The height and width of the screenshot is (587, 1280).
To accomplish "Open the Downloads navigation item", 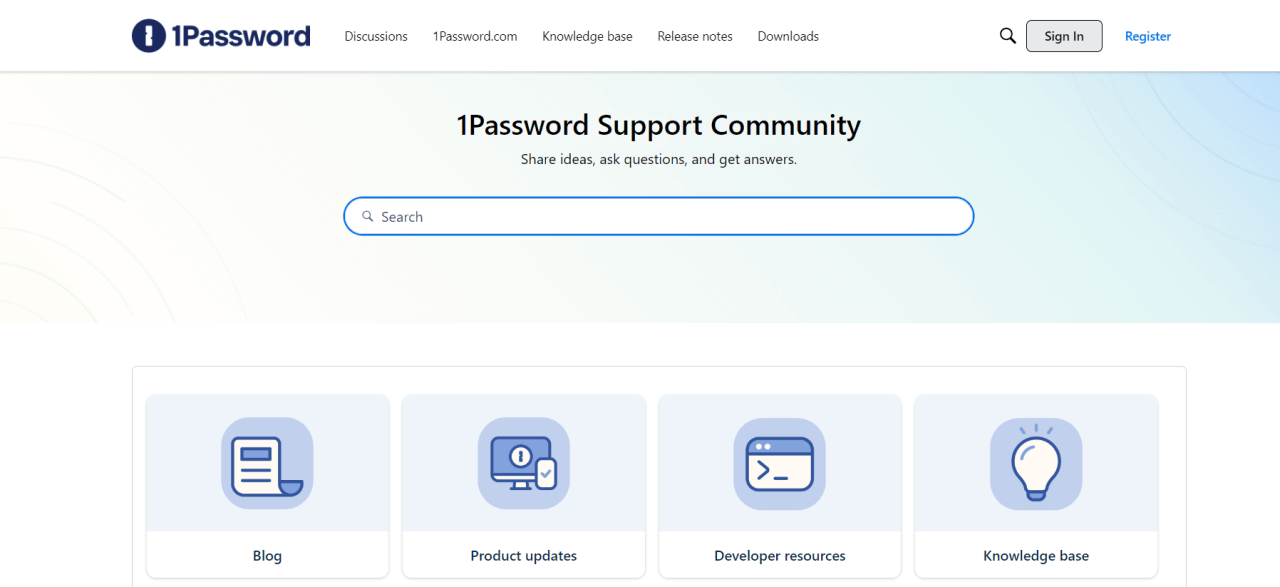I will (787, 36).
